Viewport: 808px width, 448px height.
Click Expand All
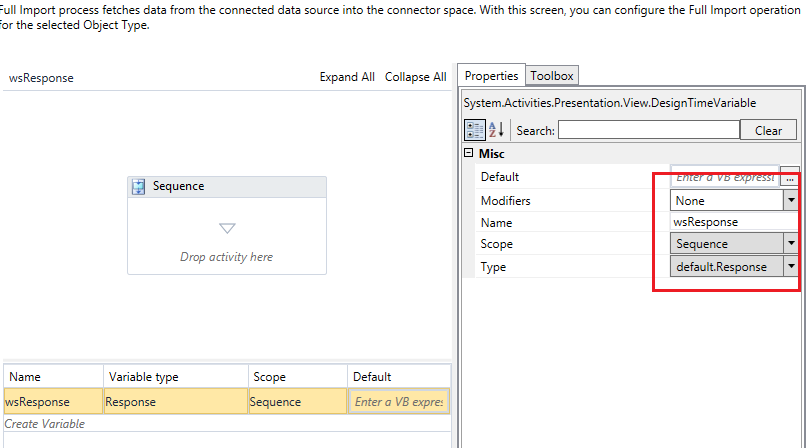[x=347, y=77]
